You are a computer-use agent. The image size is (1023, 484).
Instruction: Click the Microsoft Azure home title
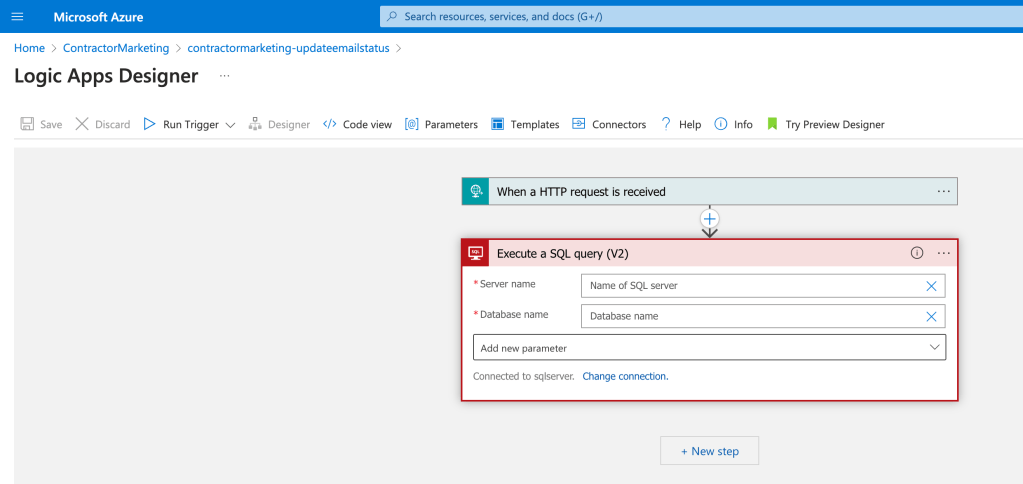click(x=99, y=17)
